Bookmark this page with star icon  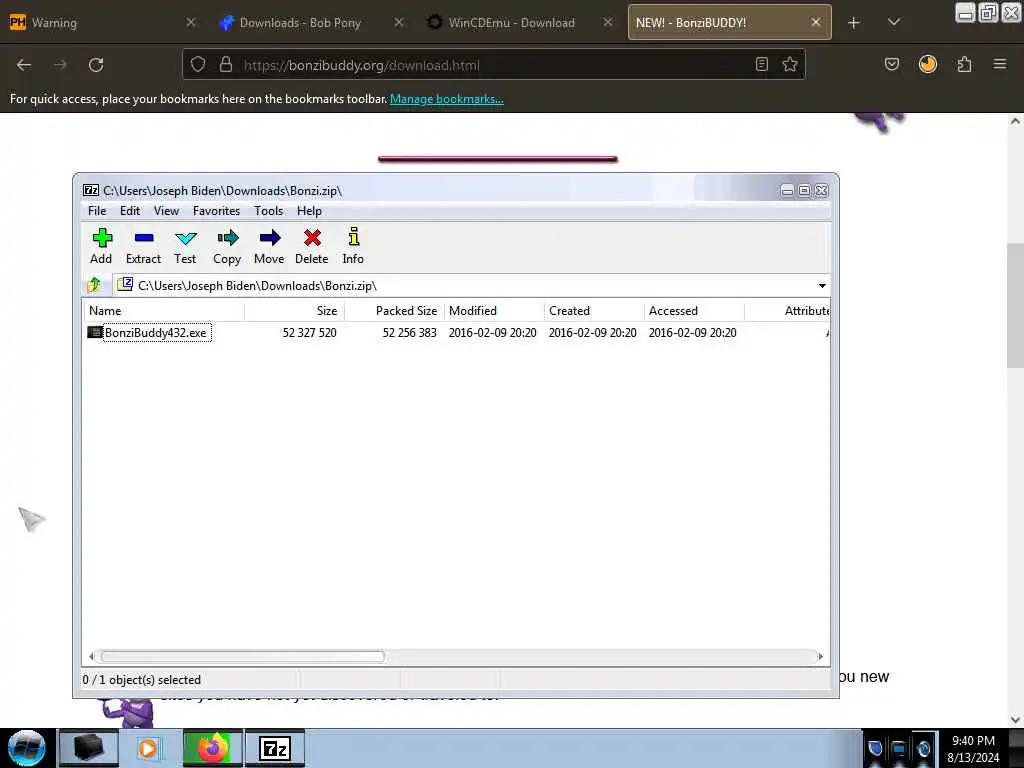click(x=790, y=65)
